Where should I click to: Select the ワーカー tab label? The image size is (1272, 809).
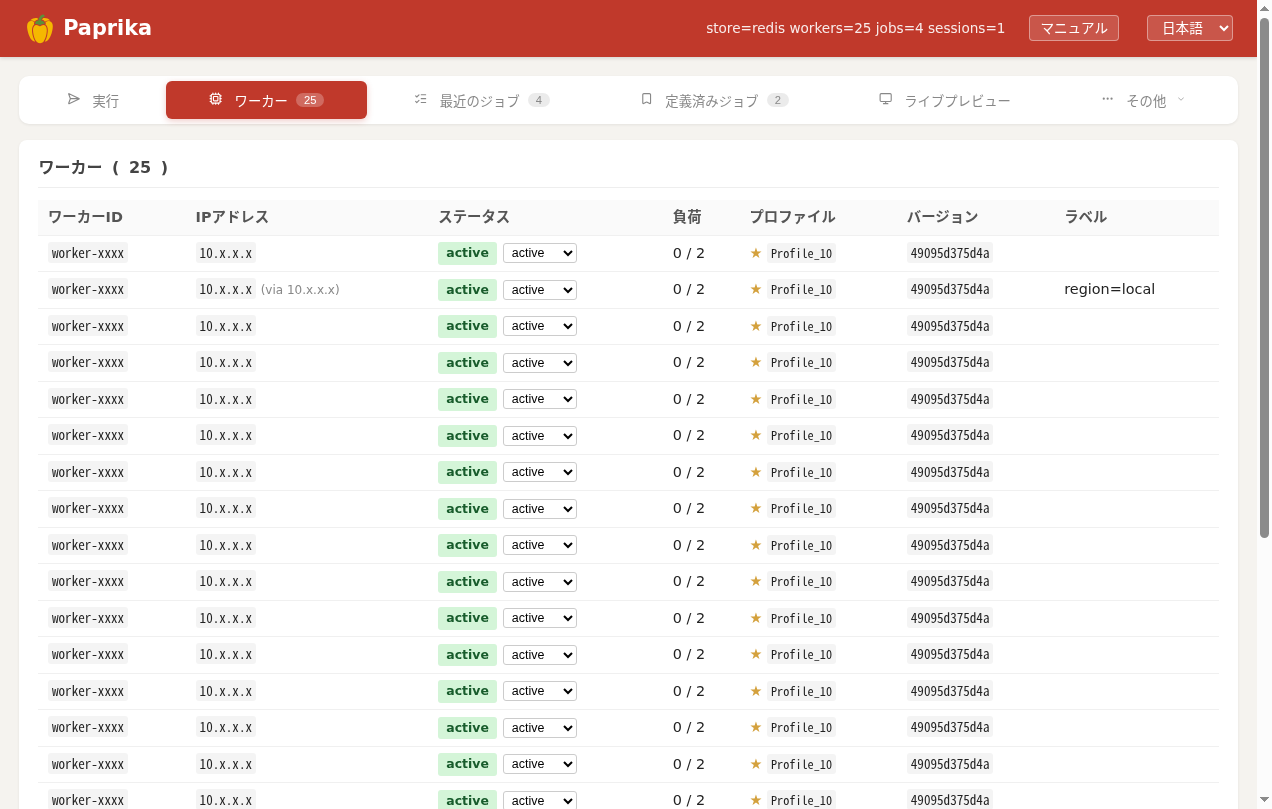pos(261,101)
